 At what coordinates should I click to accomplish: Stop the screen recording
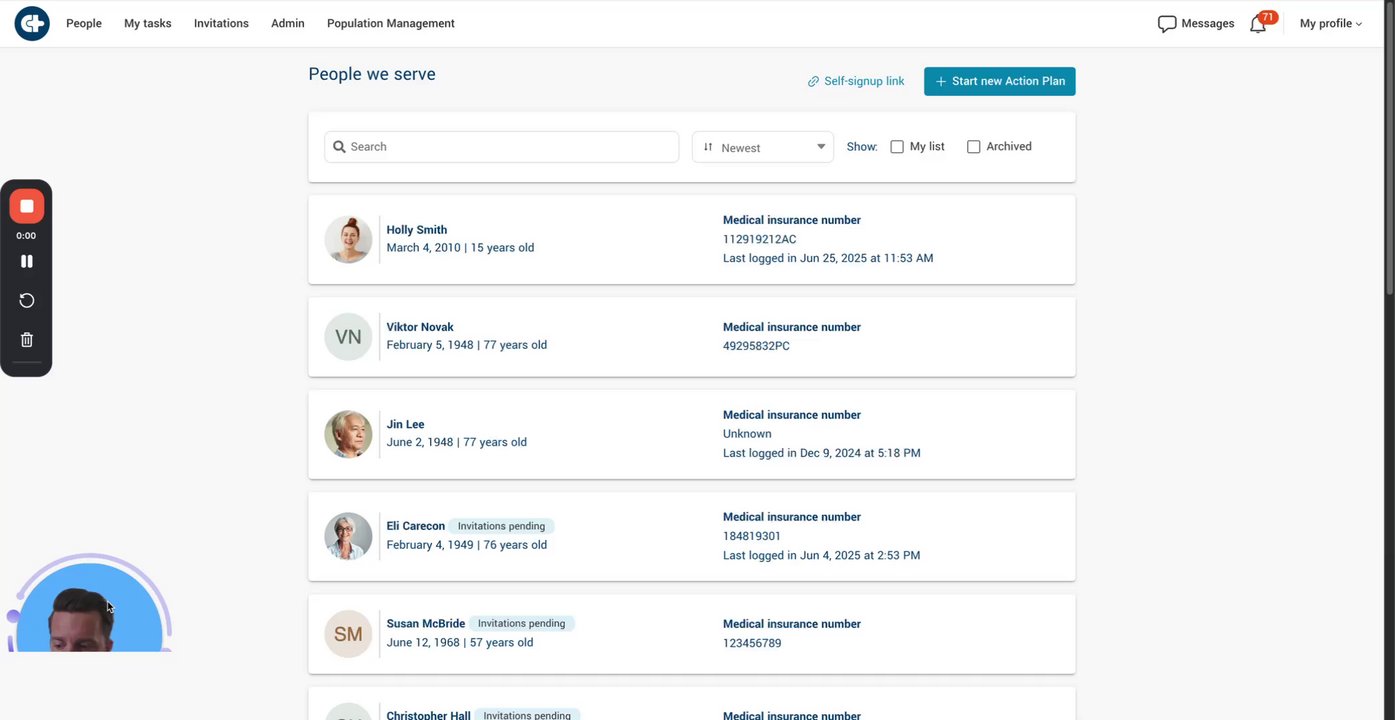27,206
